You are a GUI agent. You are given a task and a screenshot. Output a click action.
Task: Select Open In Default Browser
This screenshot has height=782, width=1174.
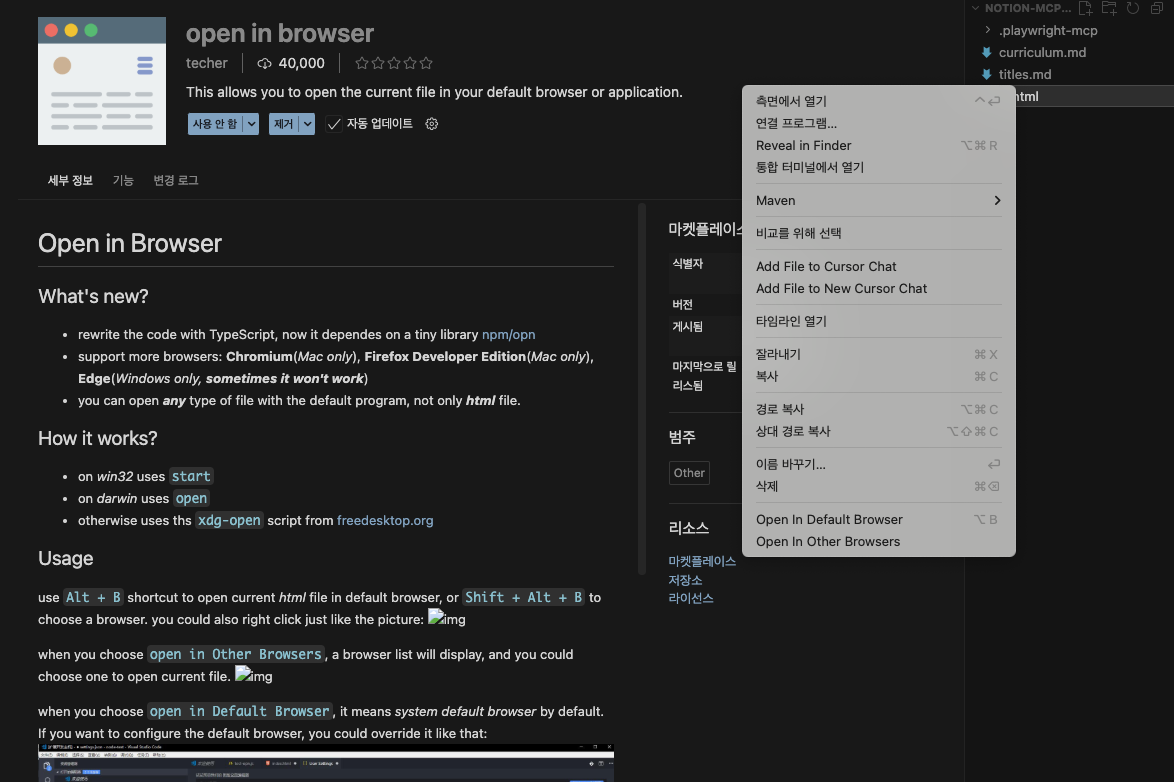pyautogui.click(x=878, y=519)
